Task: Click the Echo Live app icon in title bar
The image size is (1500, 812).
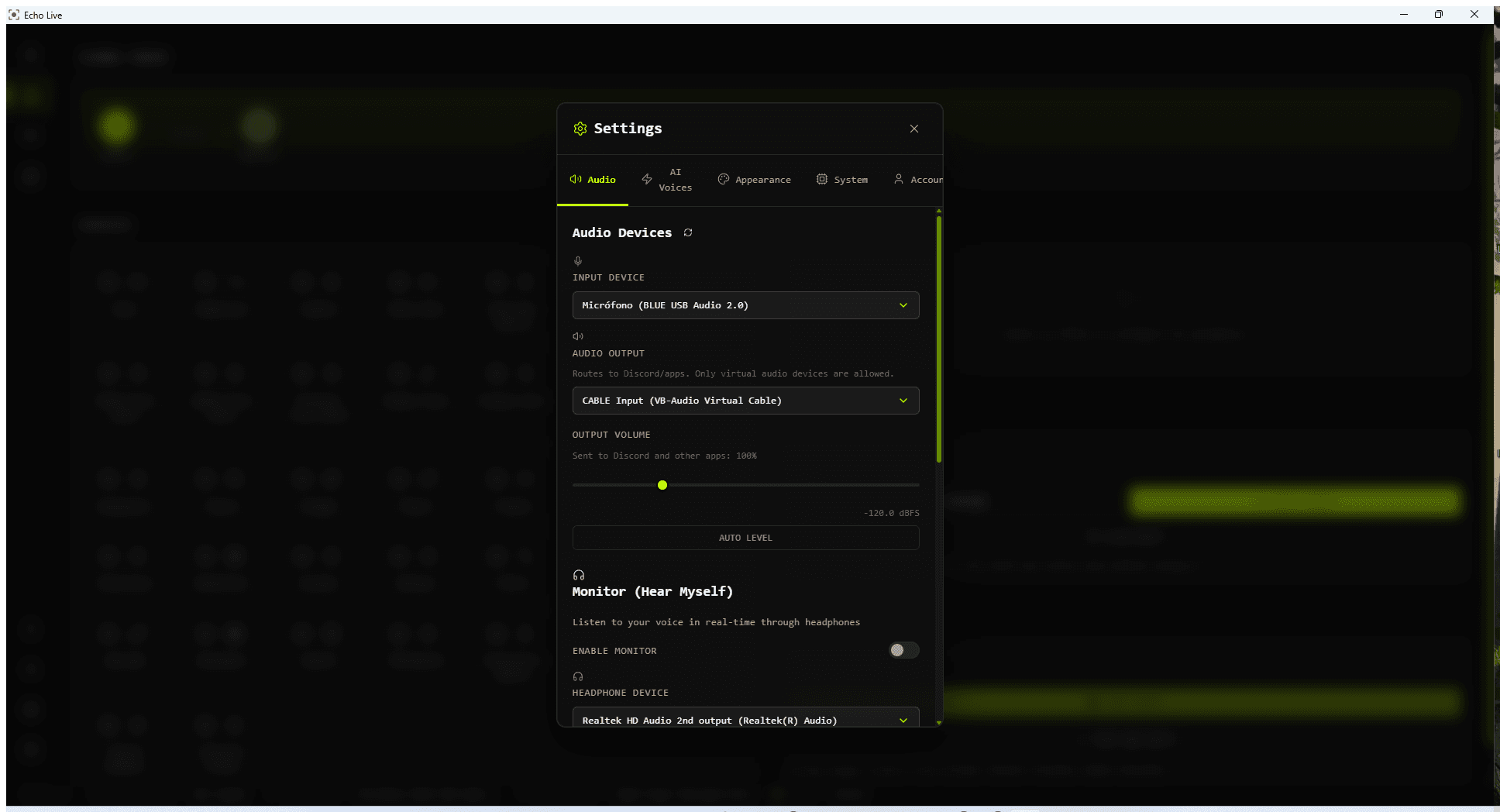Action: [14, 15]
